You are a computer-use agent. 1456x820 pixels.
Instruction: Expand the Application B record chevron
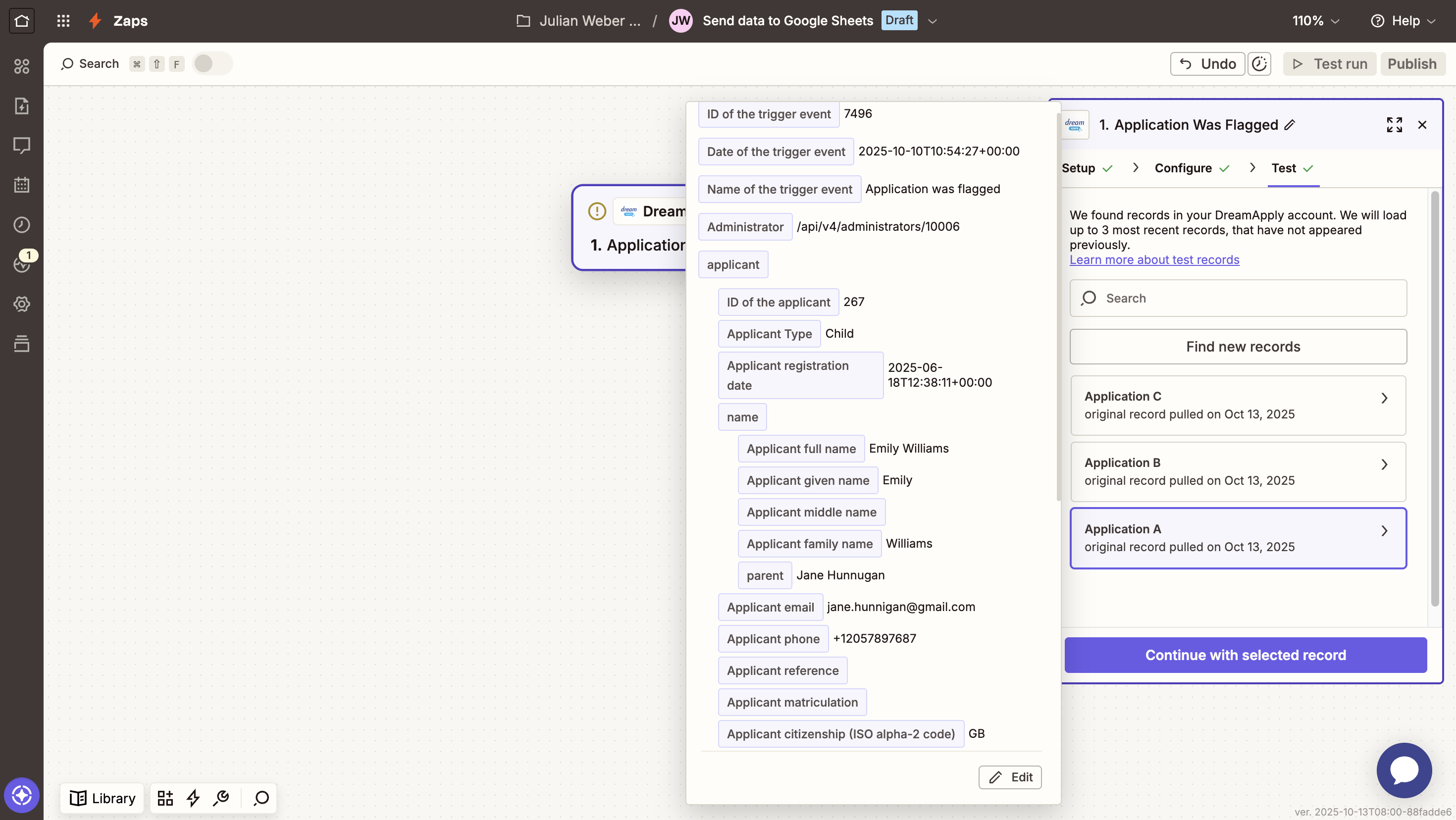pos(1384,464)
